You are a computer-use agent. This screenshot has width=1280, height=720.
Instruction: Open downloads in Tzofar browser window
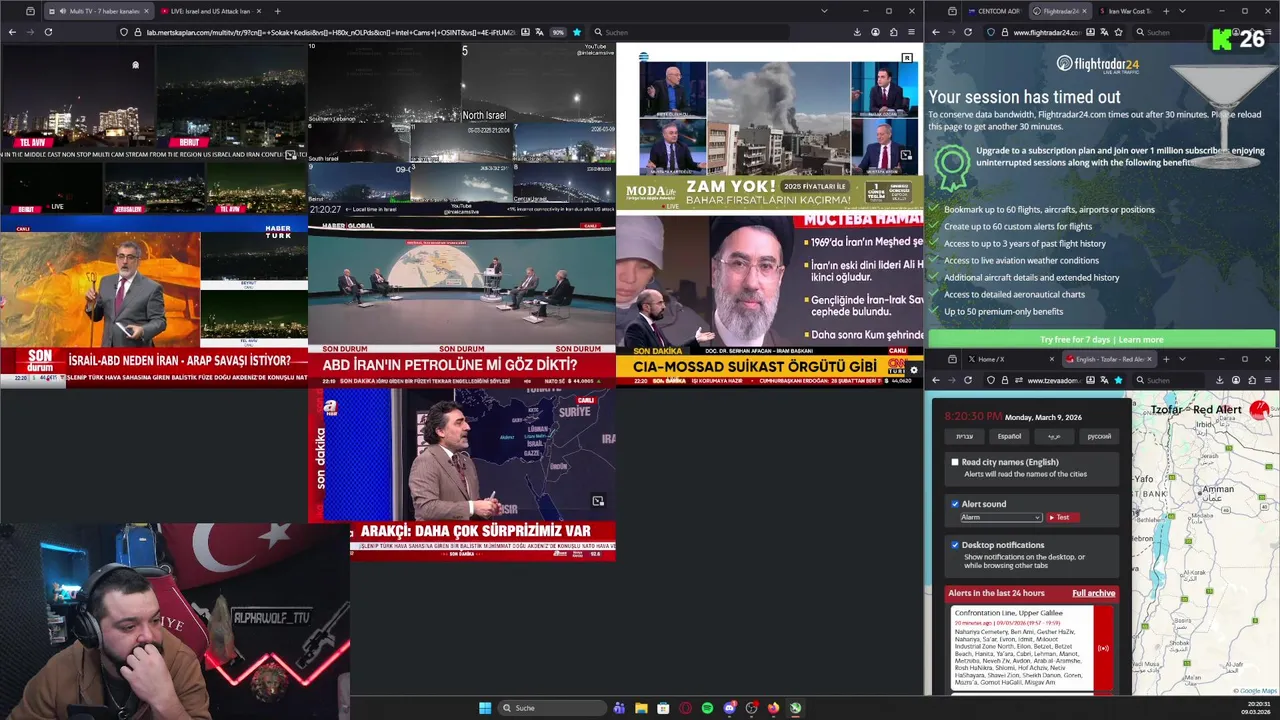(x=1220, y=380)
